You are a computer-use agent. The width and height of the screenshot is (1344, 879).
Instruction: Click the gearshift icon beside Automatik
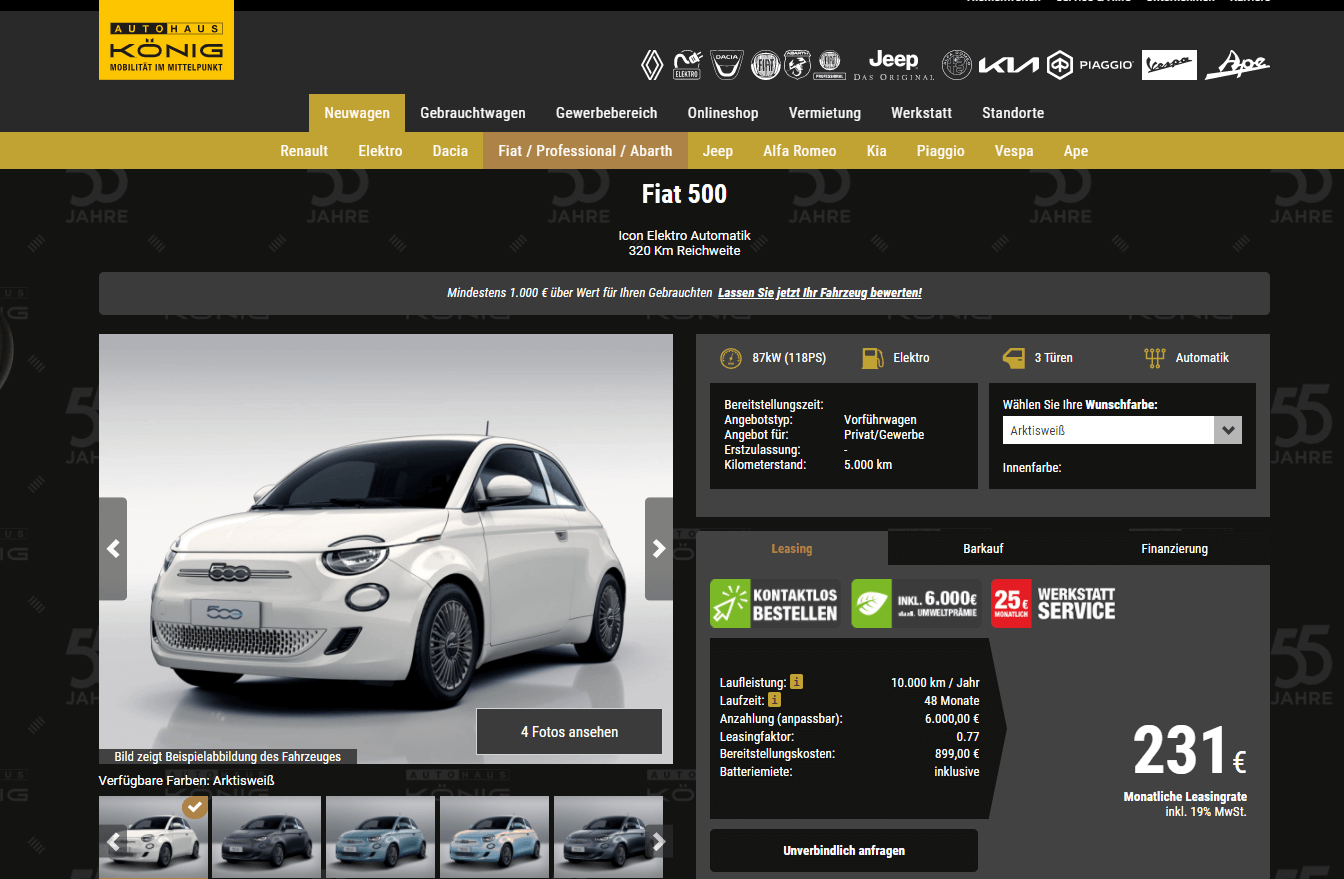pyautogui.click(x=1155, y=358)
